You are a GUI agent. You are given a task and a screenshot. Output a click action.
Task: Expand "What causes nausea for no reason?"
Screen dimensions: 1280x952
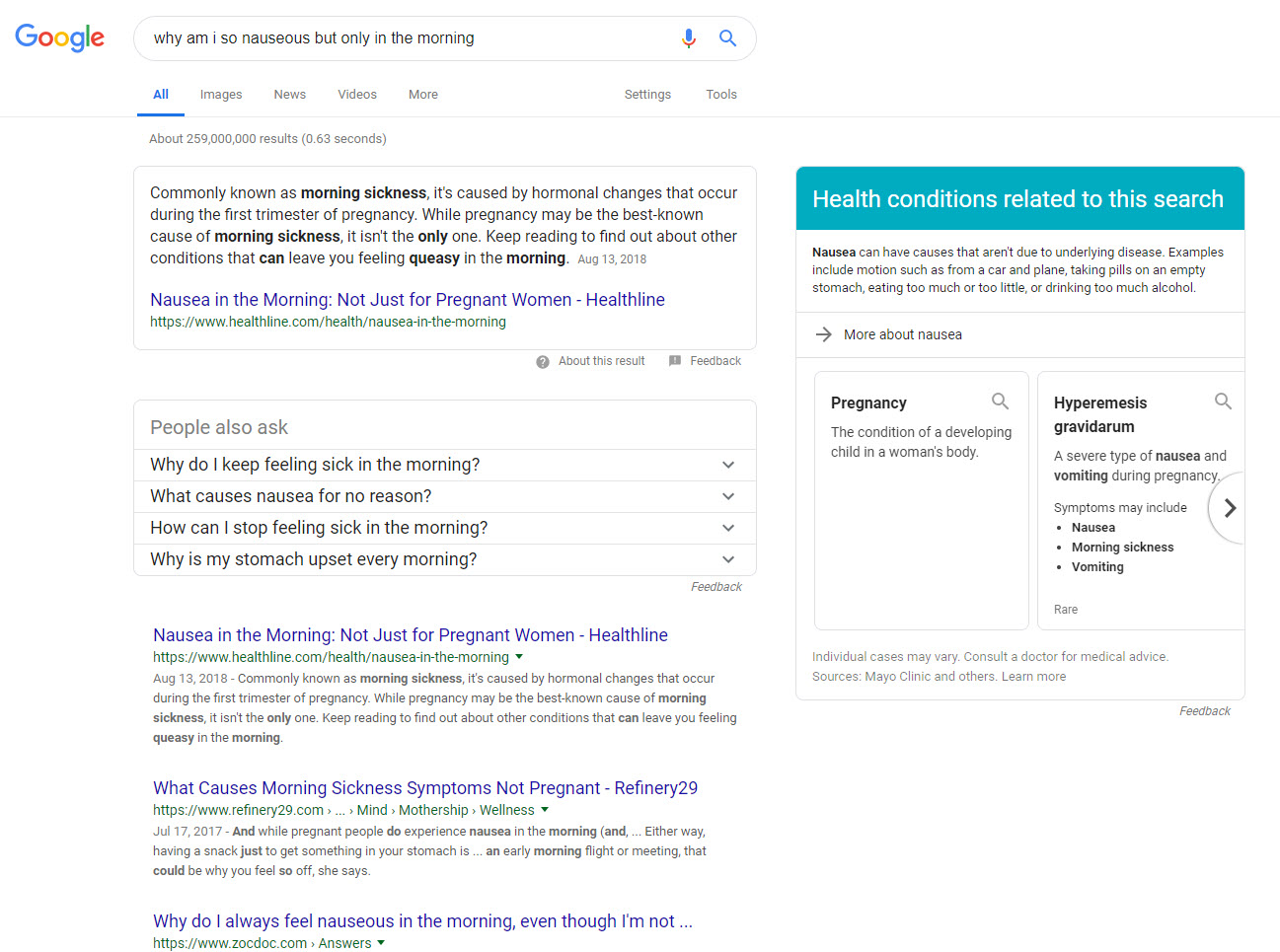point(728,496)
